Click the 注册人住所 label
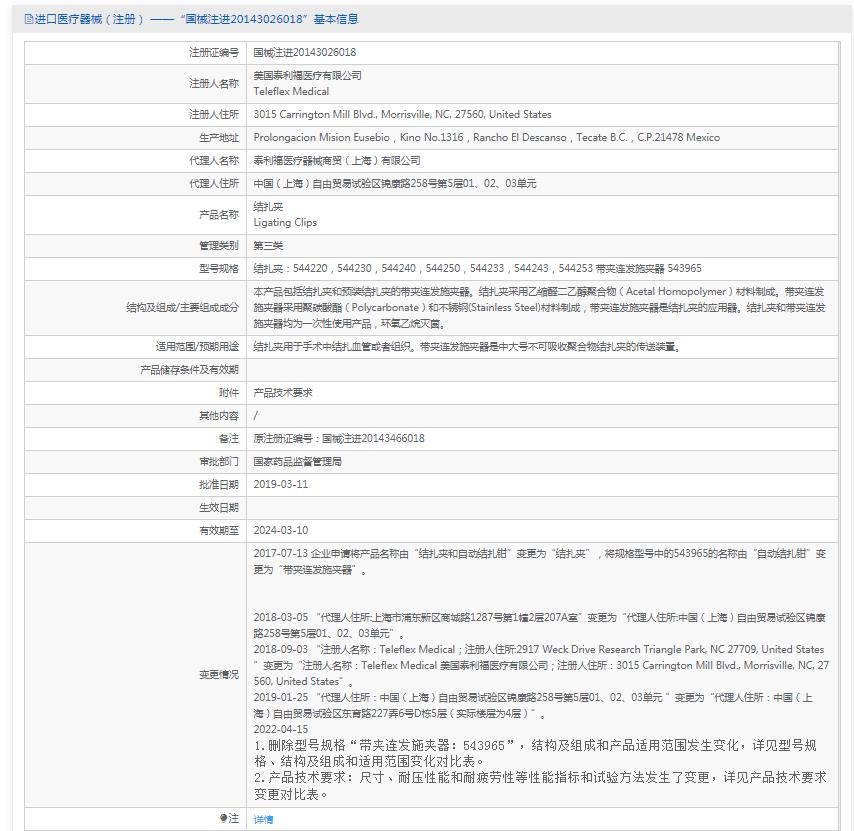Viewport: 854px width, 831px height. pos(214,114)
